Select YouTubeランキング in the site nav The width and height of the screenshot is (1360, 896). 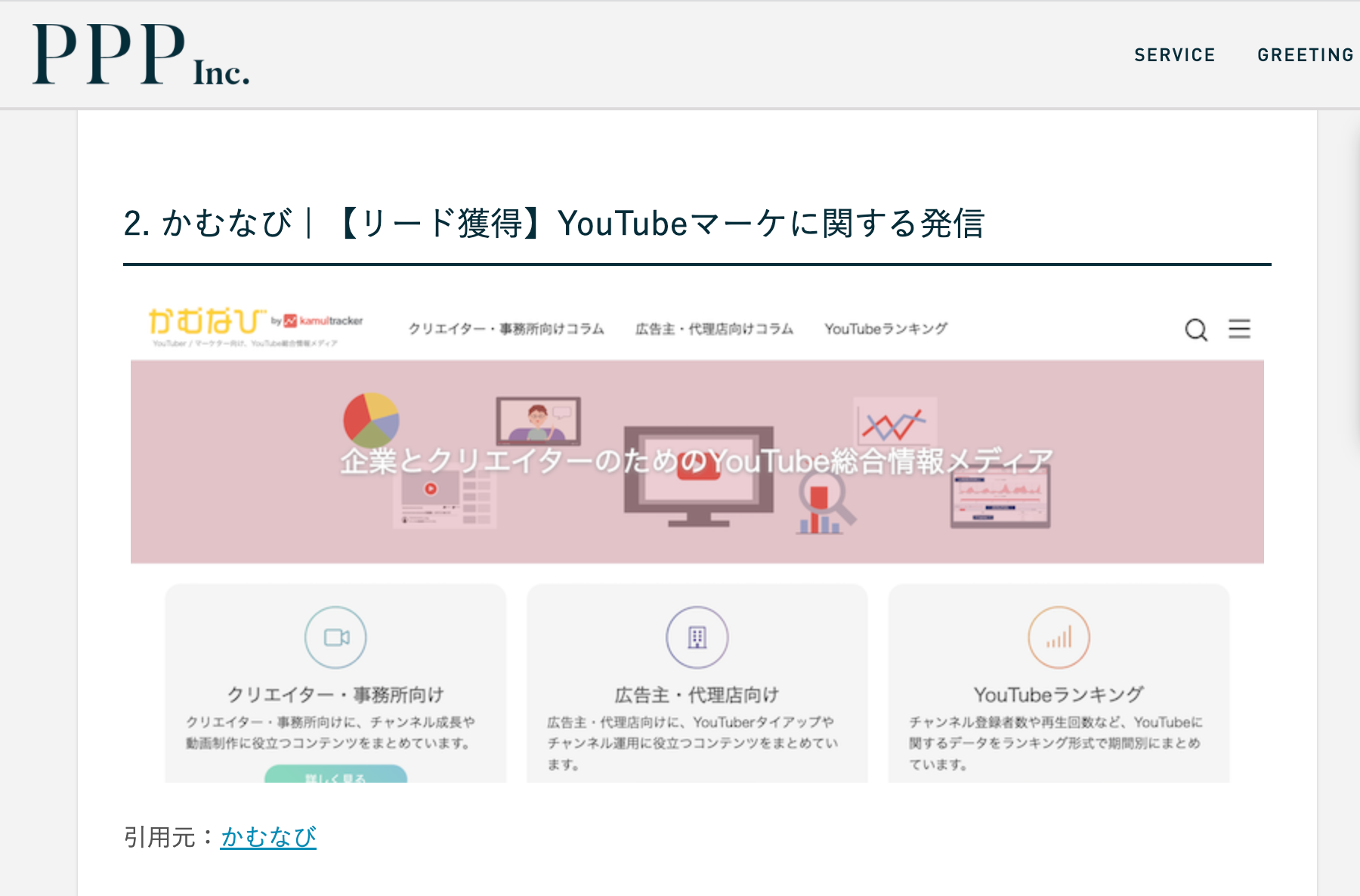coord(886,329)
